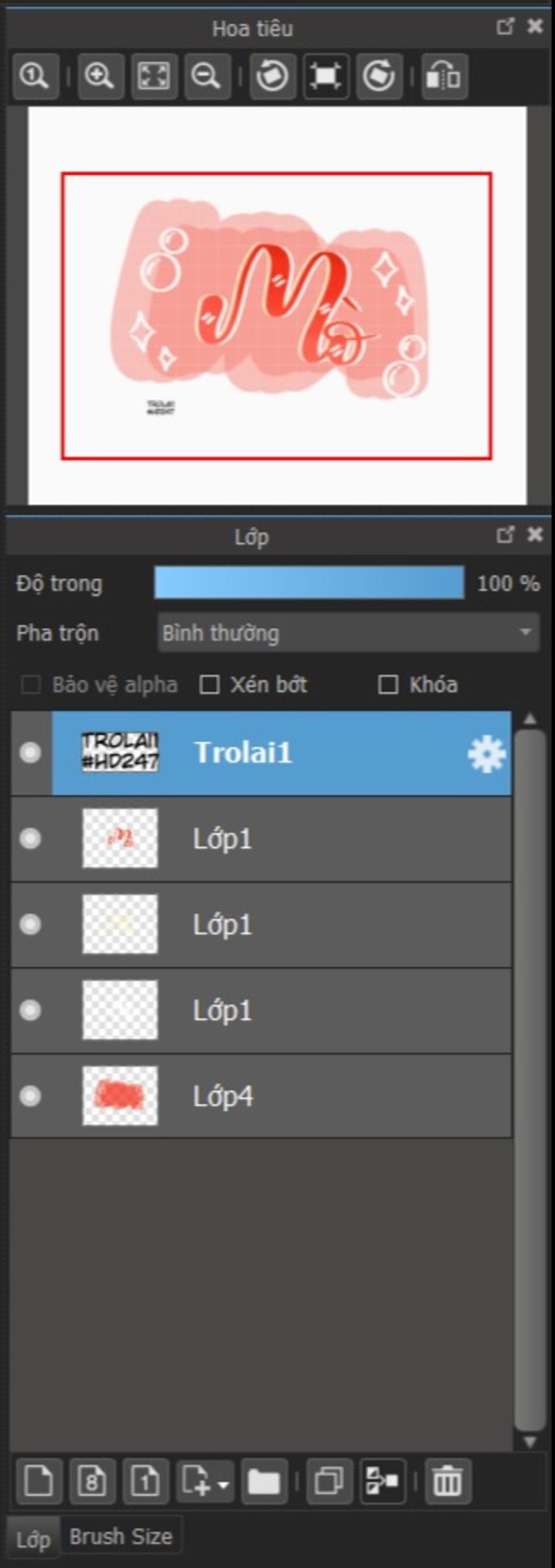This screenshot has height=1568, width=555.
Task: Switch to the Brush Size tab
Action: pos(121,1537)
